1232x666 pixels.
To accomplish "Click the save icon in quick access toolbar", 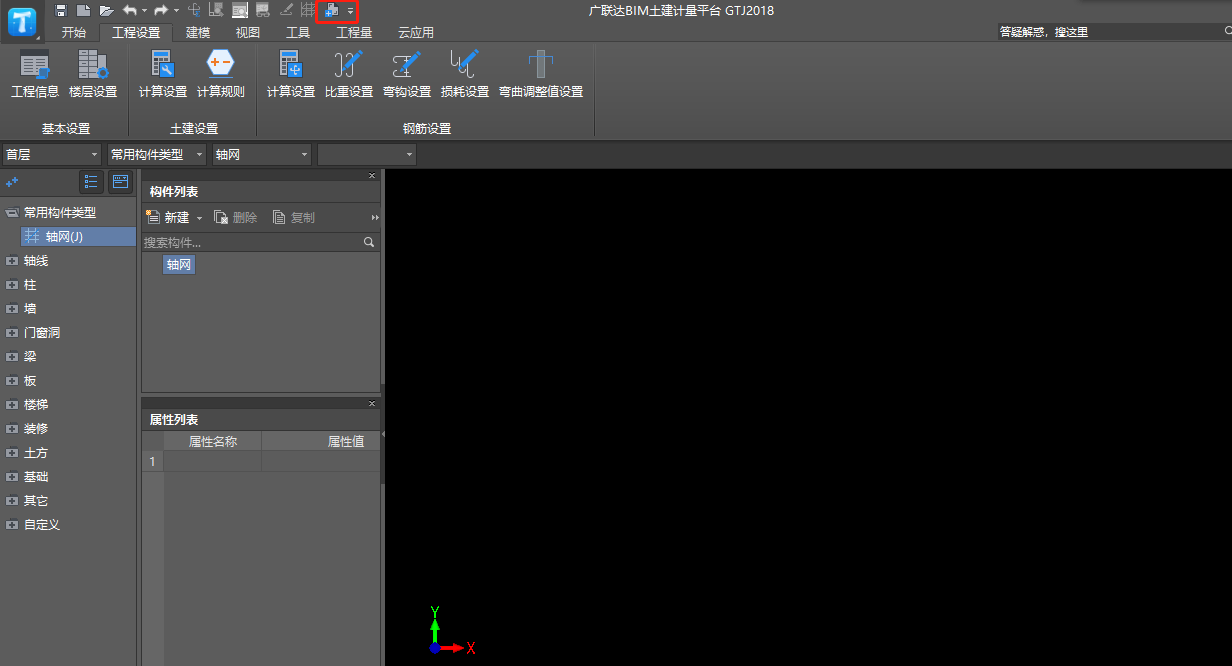I will [x=62, y=10].
